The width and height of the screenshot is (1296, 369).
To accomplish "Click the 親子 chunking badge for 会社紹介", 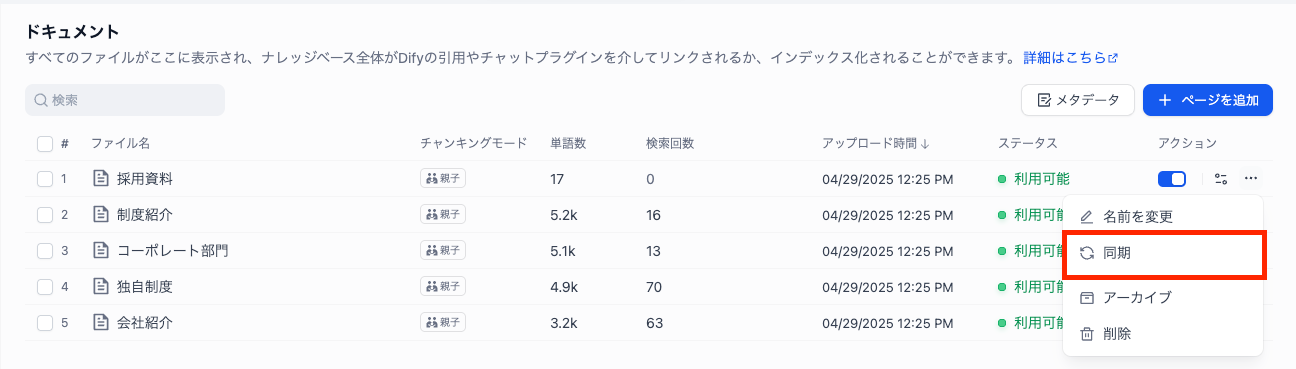I will [443, 322].
